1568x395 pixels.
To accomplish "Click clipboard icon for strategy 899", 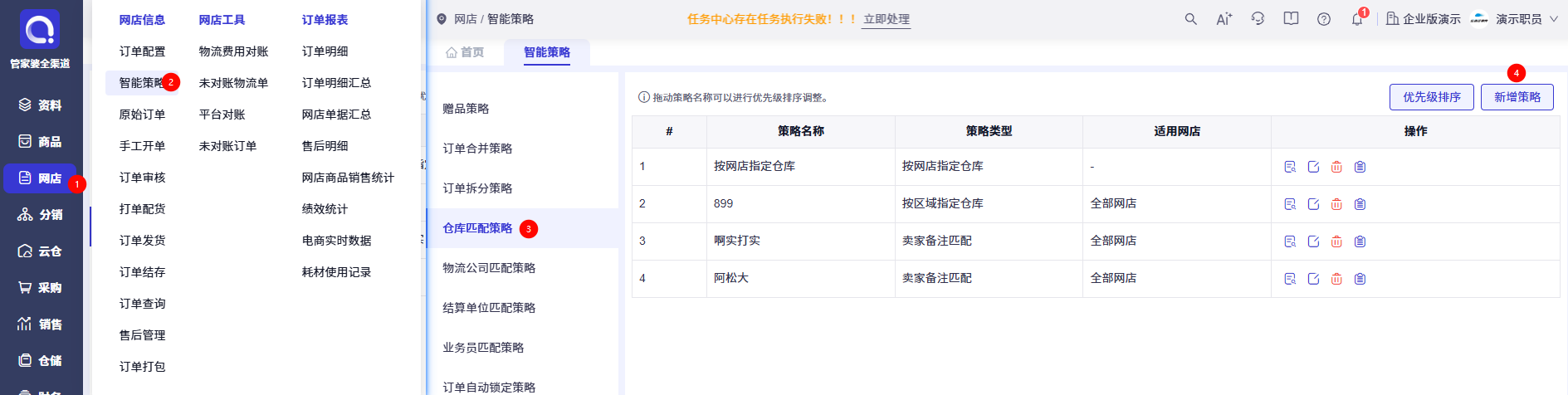I will click(1360, 204).
